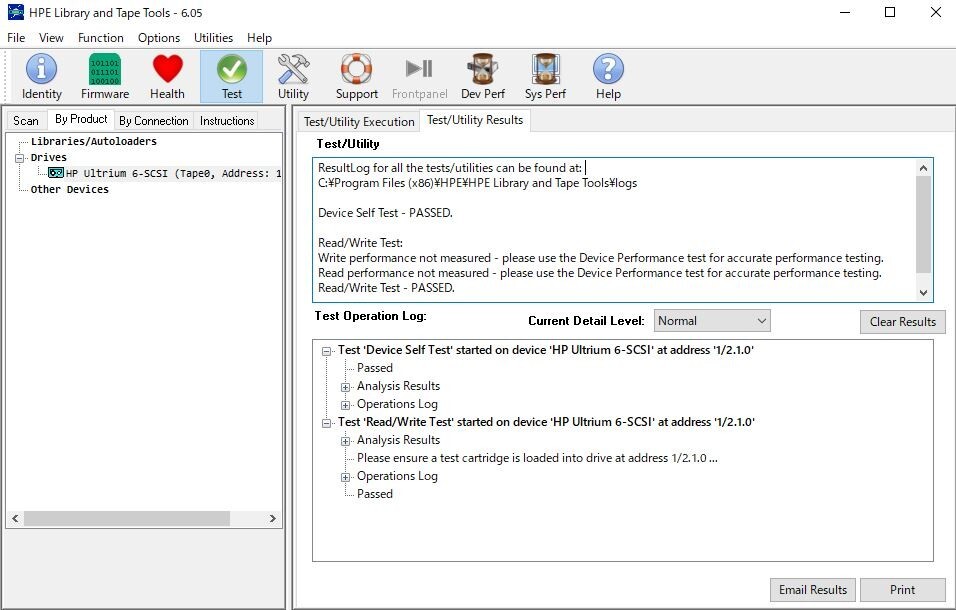This screenshot has width=956, height=610.
Task: Click the device tree horizontal scrollbar thumb
Action: 127,519
